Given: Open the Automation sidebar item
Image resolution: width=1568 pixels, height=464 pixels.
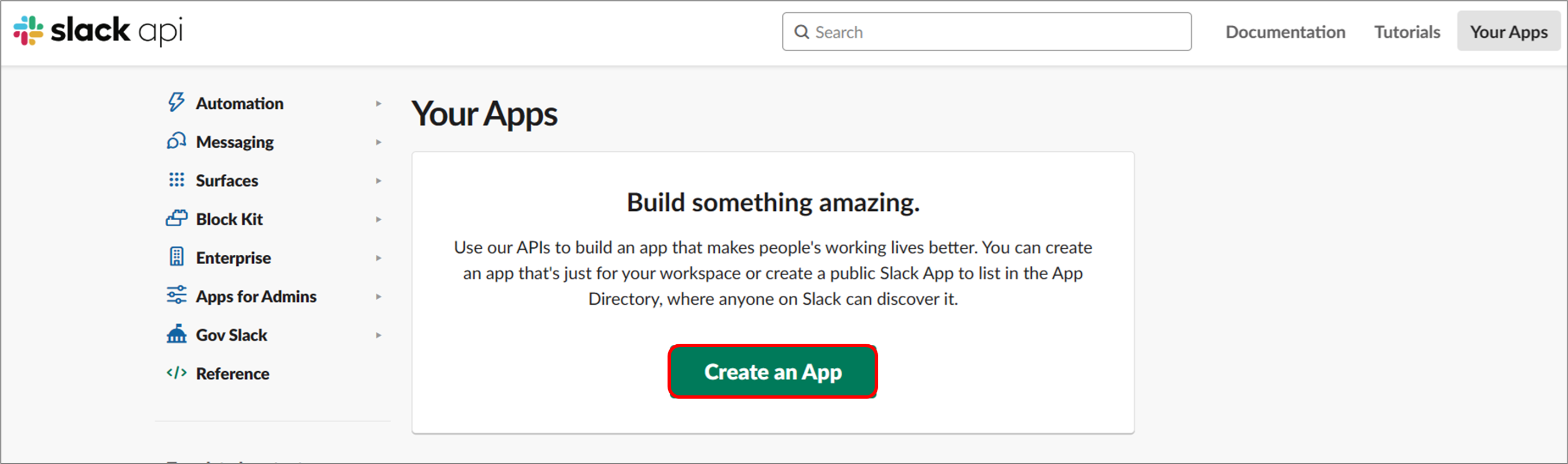Looking at the screenshot, I should [x=239, y=103].
